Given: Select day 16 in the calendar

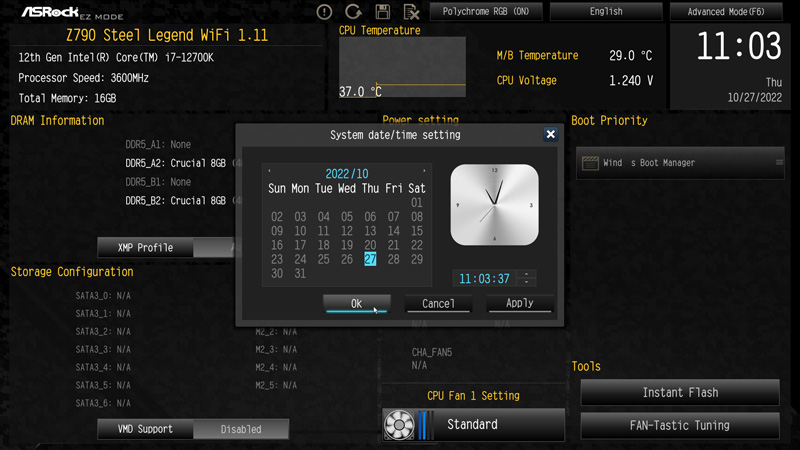Looking at the screenshot, I should [x=277, y=245].
